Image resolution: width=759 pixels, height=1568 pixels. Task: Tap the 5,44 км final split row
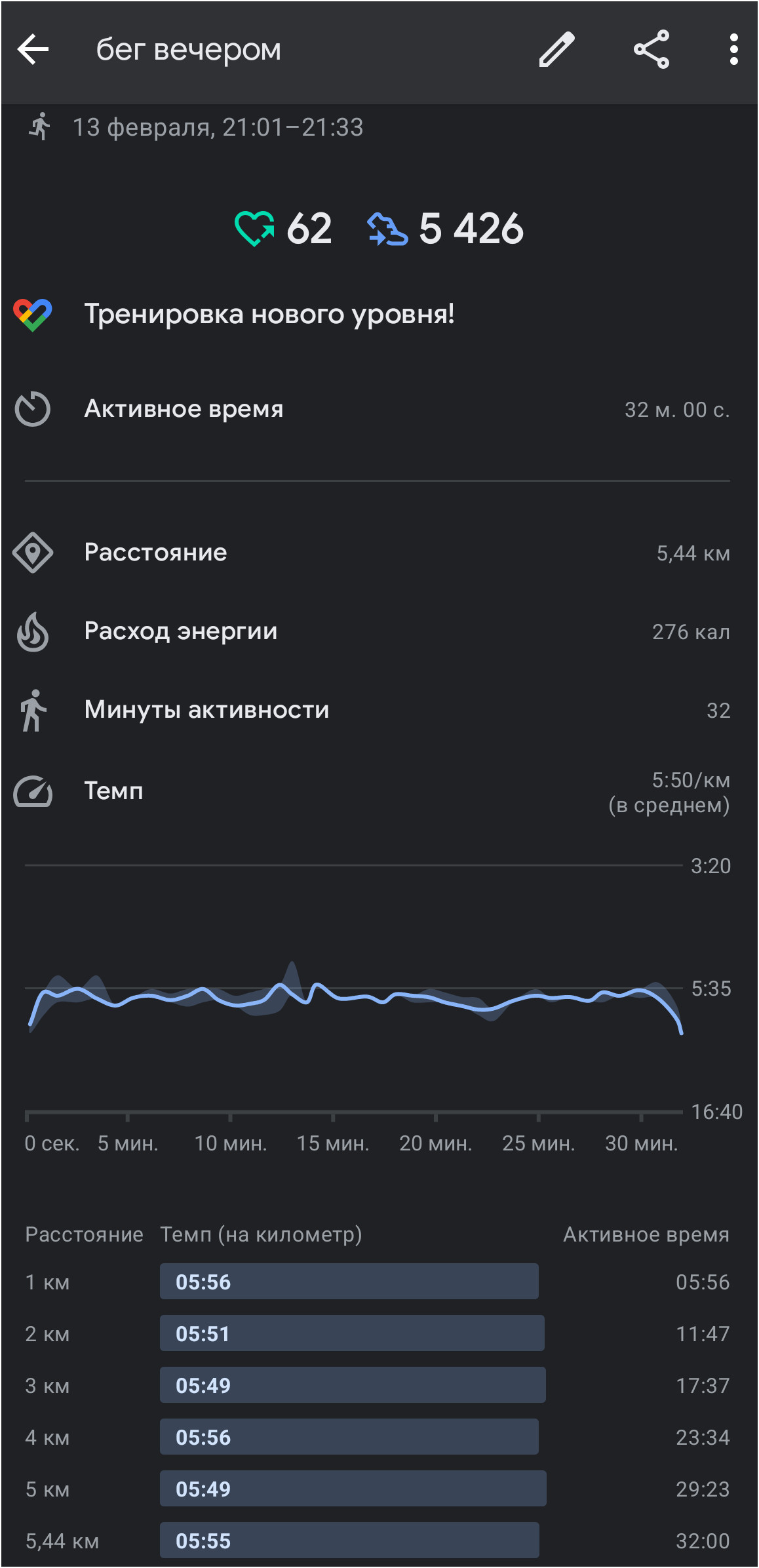click(x=379, y=1540)
